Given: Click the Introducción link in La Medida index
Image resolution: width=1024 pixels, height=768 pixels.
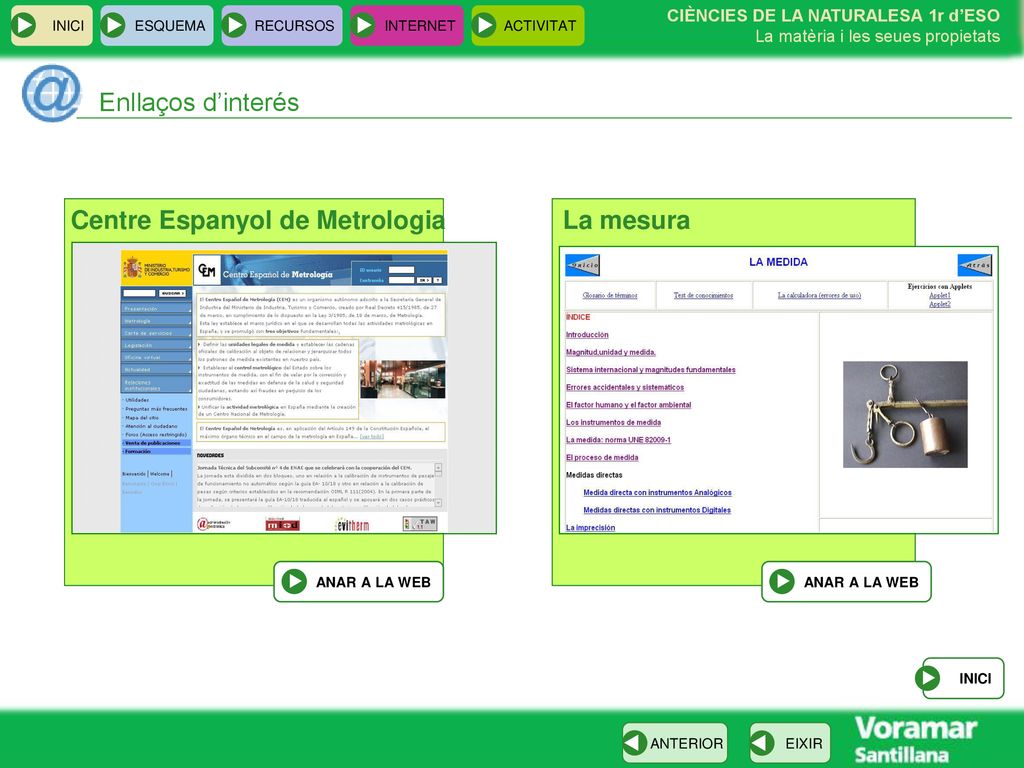Looking at the screenshot, I should coord(587,335).
